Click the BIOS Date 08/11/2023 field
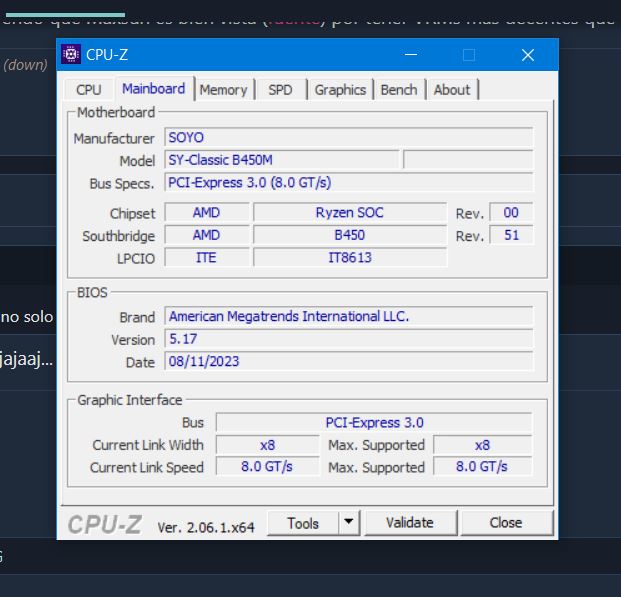This screenshot has height=597, width=621. (x=348, y=361)
